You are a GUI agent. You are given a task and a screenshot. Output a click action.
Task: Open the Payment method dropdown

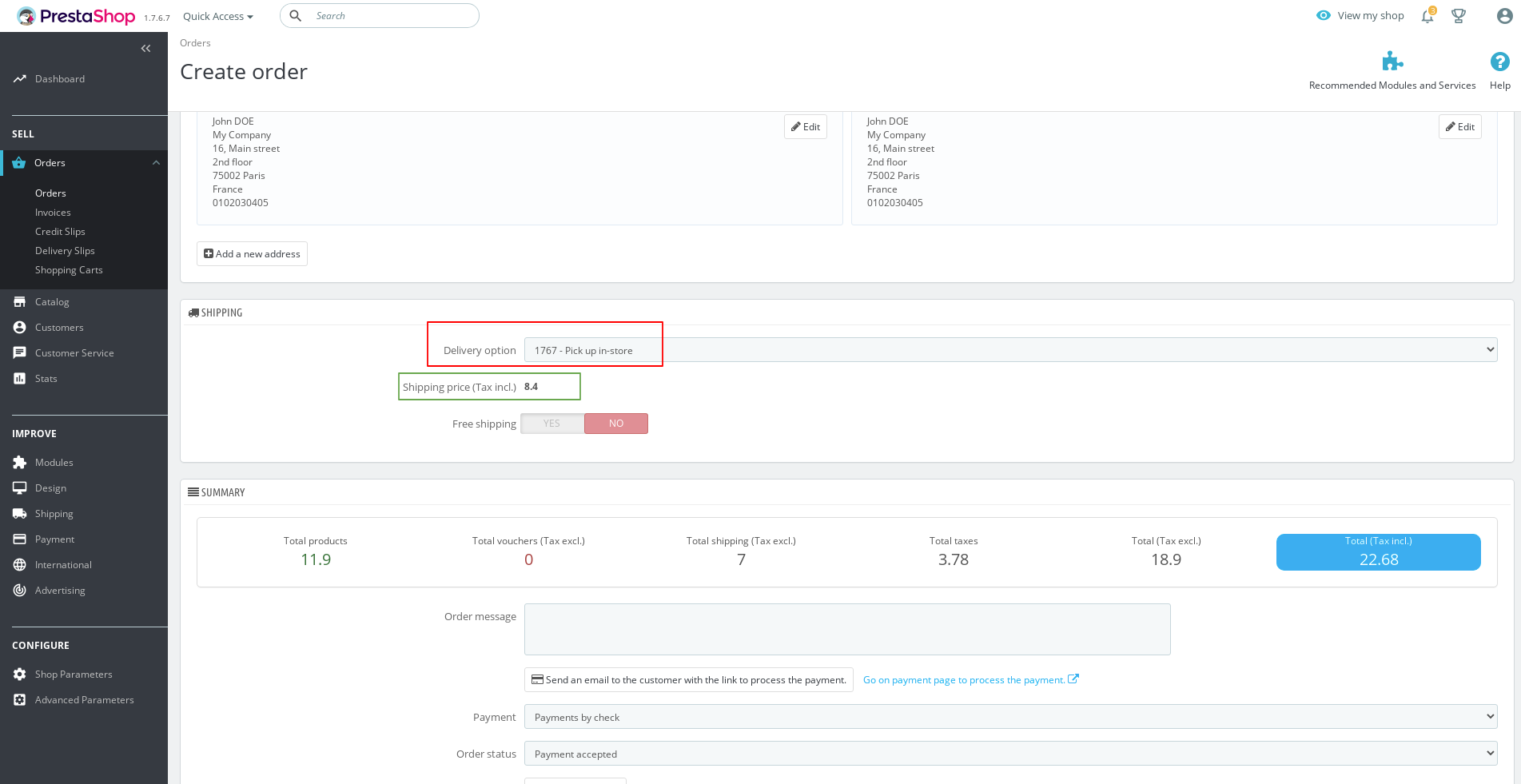pyautogui.click(x=1009, y=716)
